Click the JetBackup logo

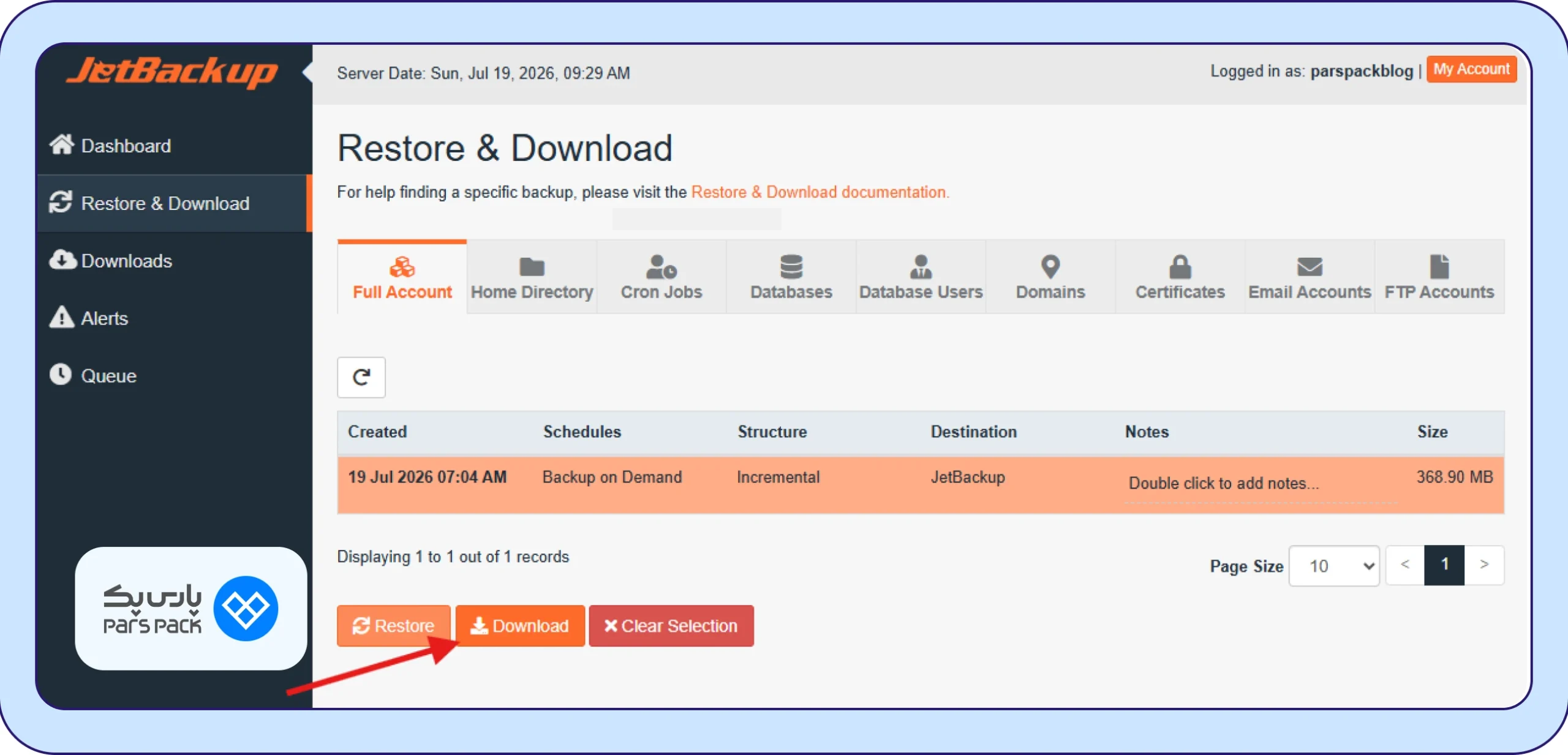[x=172, y=72]
